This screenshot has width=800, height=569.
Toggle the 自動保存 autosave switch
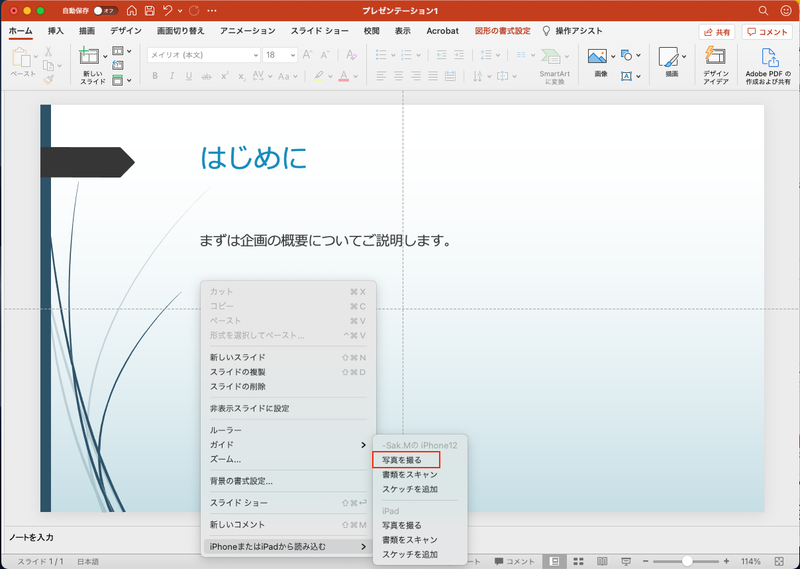coord(104,10)
